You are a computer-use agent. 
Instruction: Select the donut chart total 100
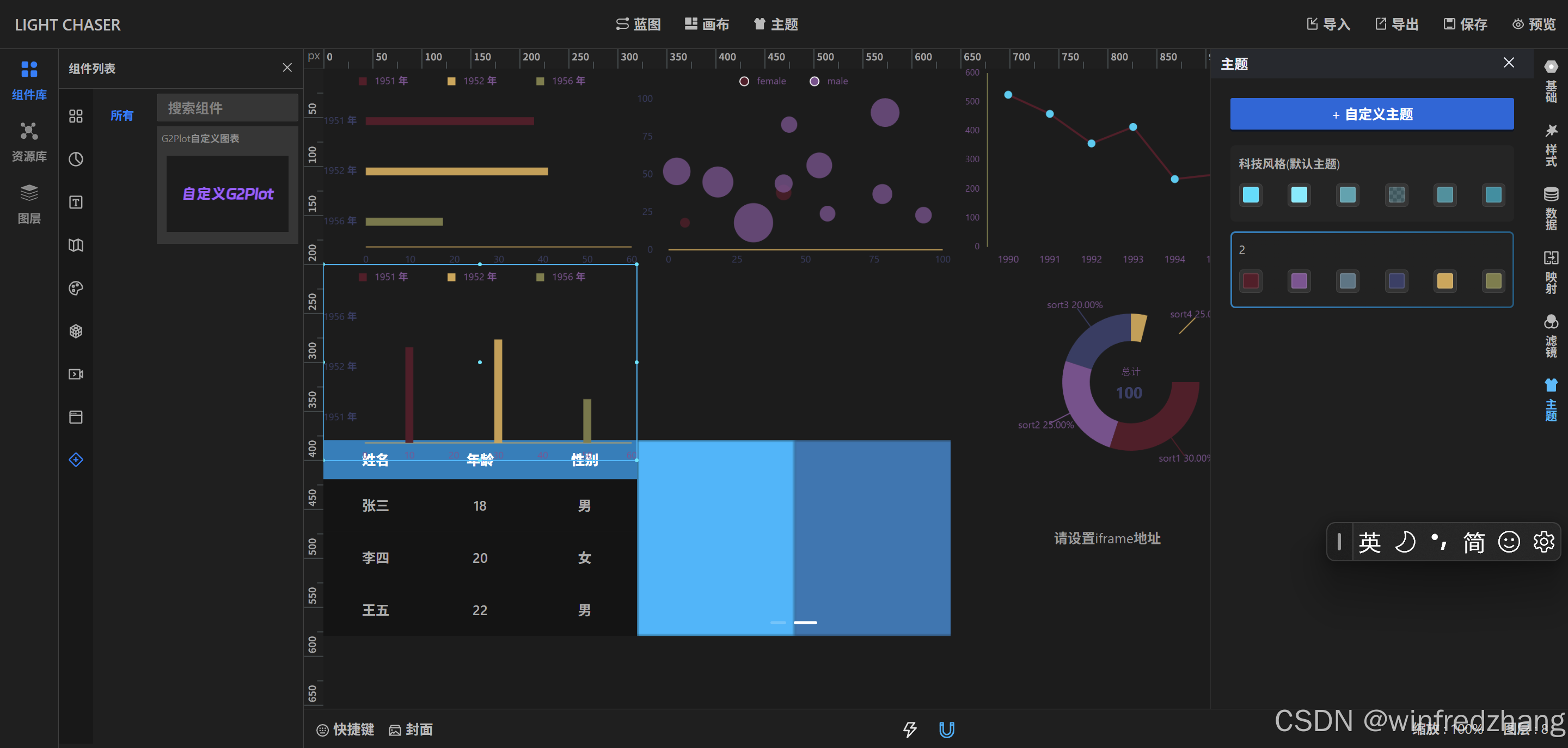[x=1129, y=393]
